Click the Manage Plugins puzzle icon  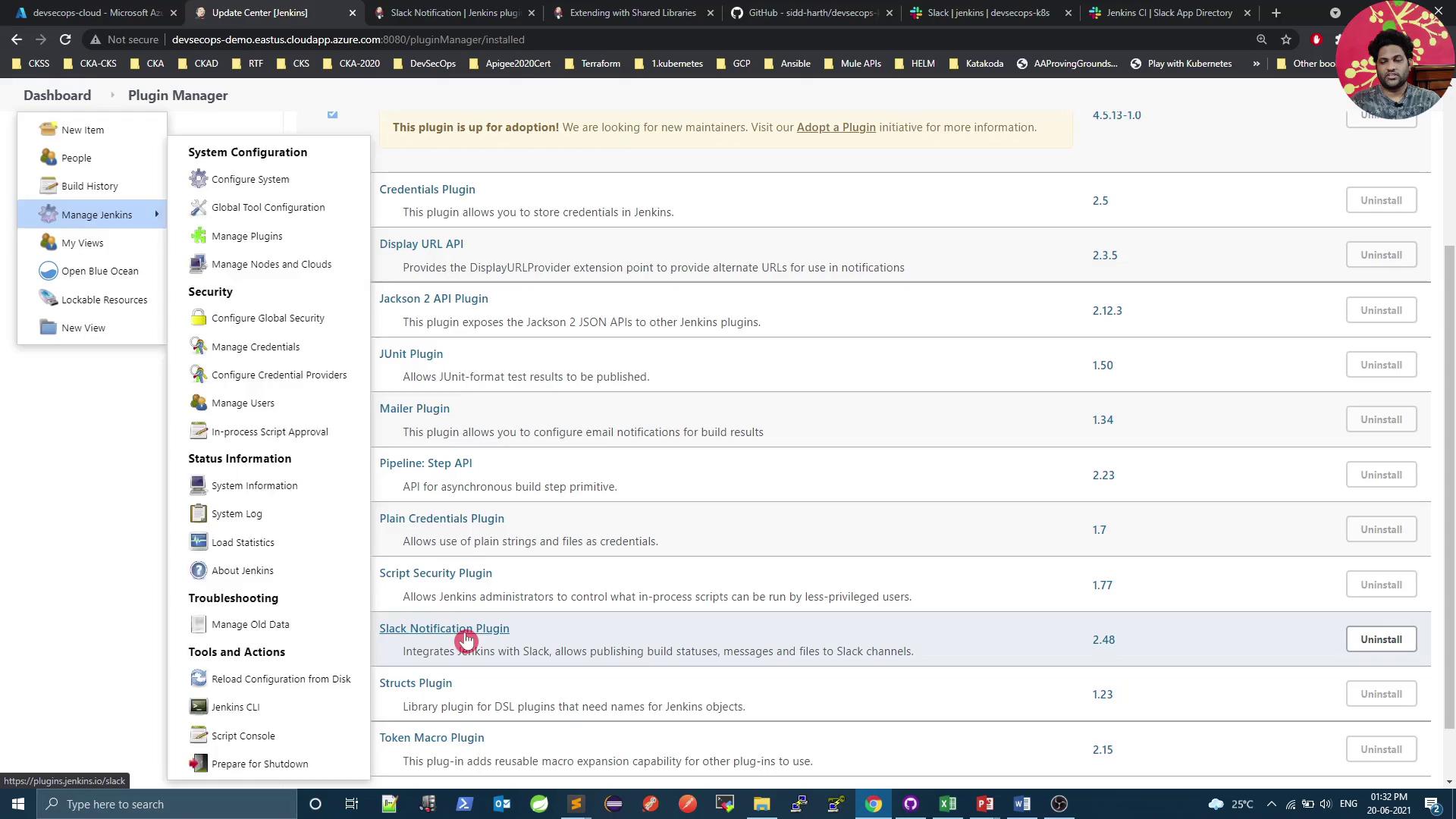[x=198, y=236]
